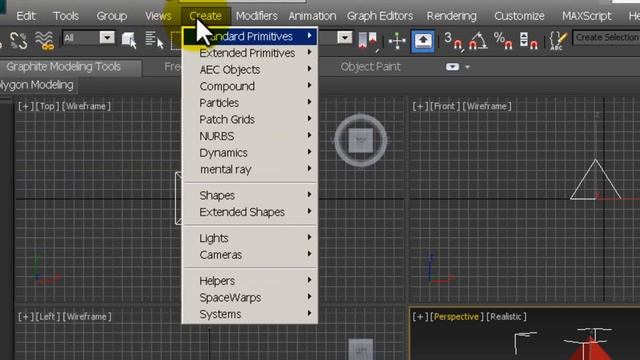Open the Polygon Modeling panel
The image size is (640, 360).
(x=37, y=85)
